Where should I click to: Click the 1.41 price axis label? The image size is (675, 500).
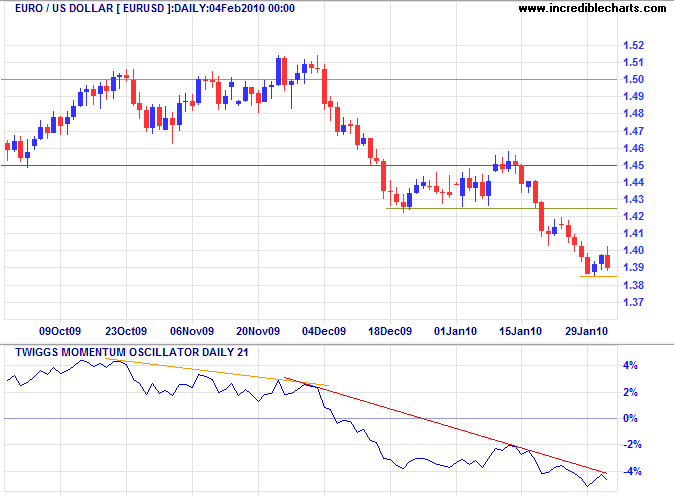634,233
